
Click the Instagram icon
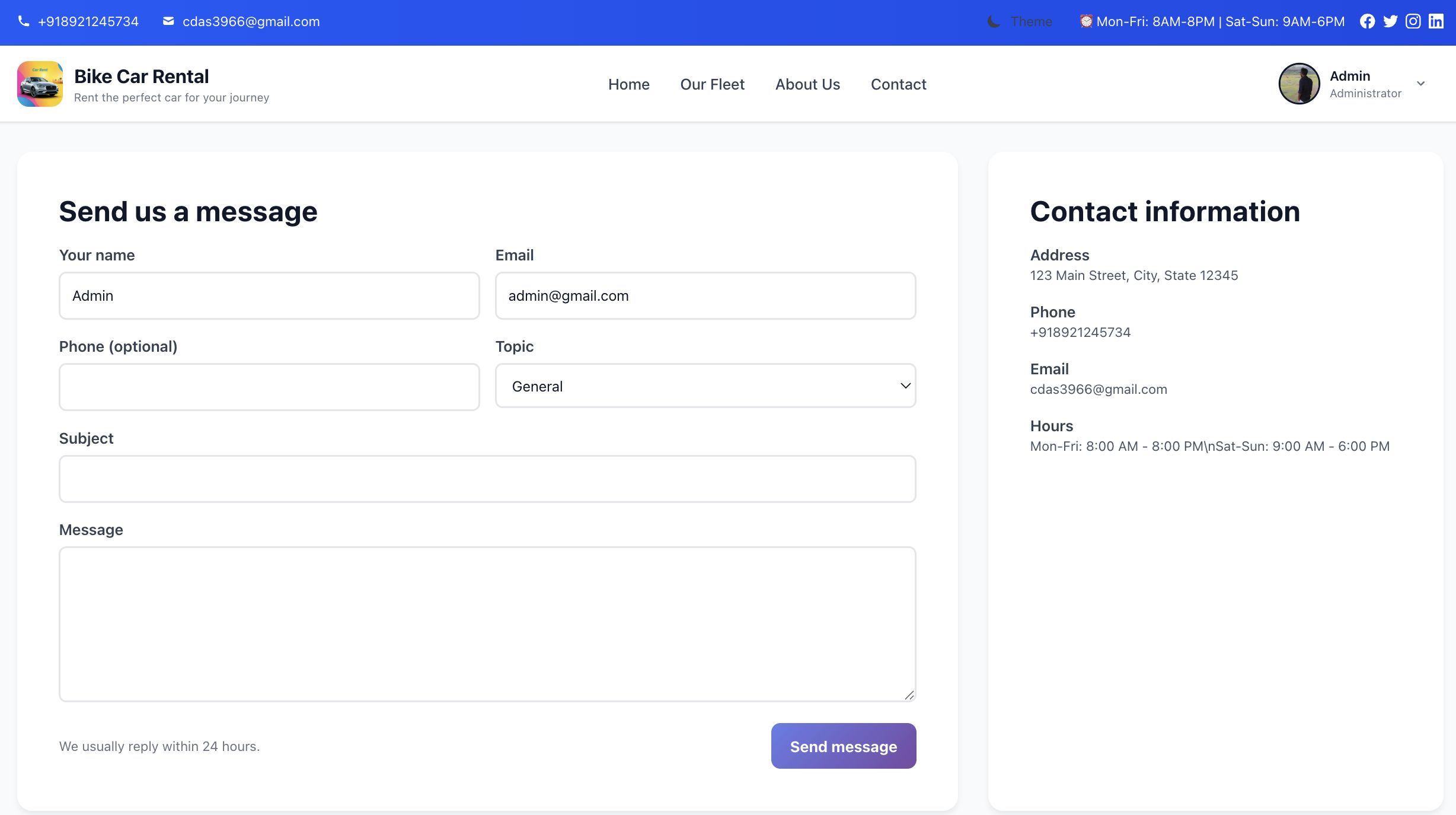pos(1413,22)
